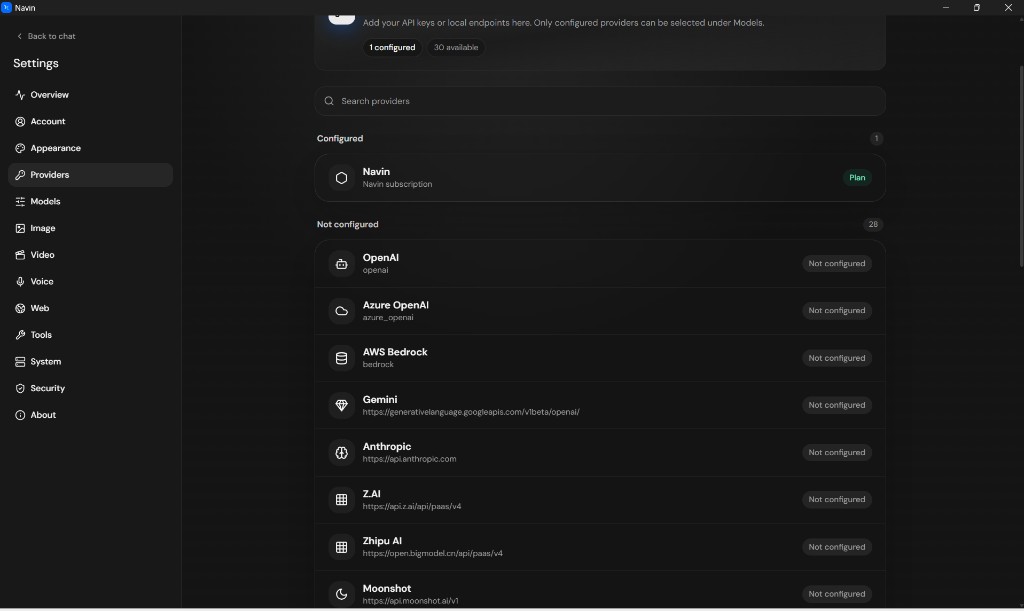Screen dimensions: 1024x611
Task: Click the Navin subscription row text
Action: (397, 184)
